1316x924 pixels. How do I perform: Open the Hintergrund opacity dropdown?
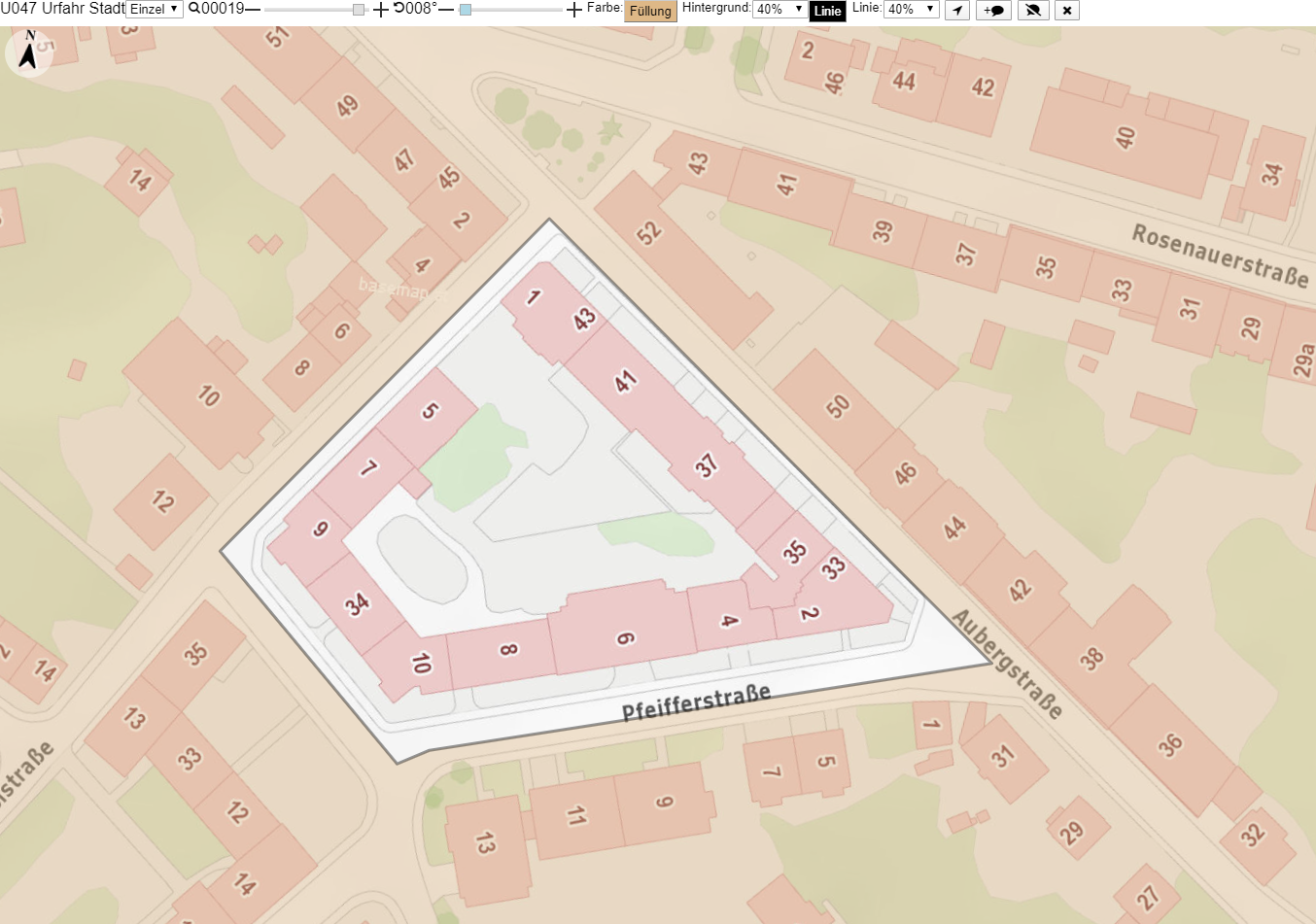[x=779, y=9]
